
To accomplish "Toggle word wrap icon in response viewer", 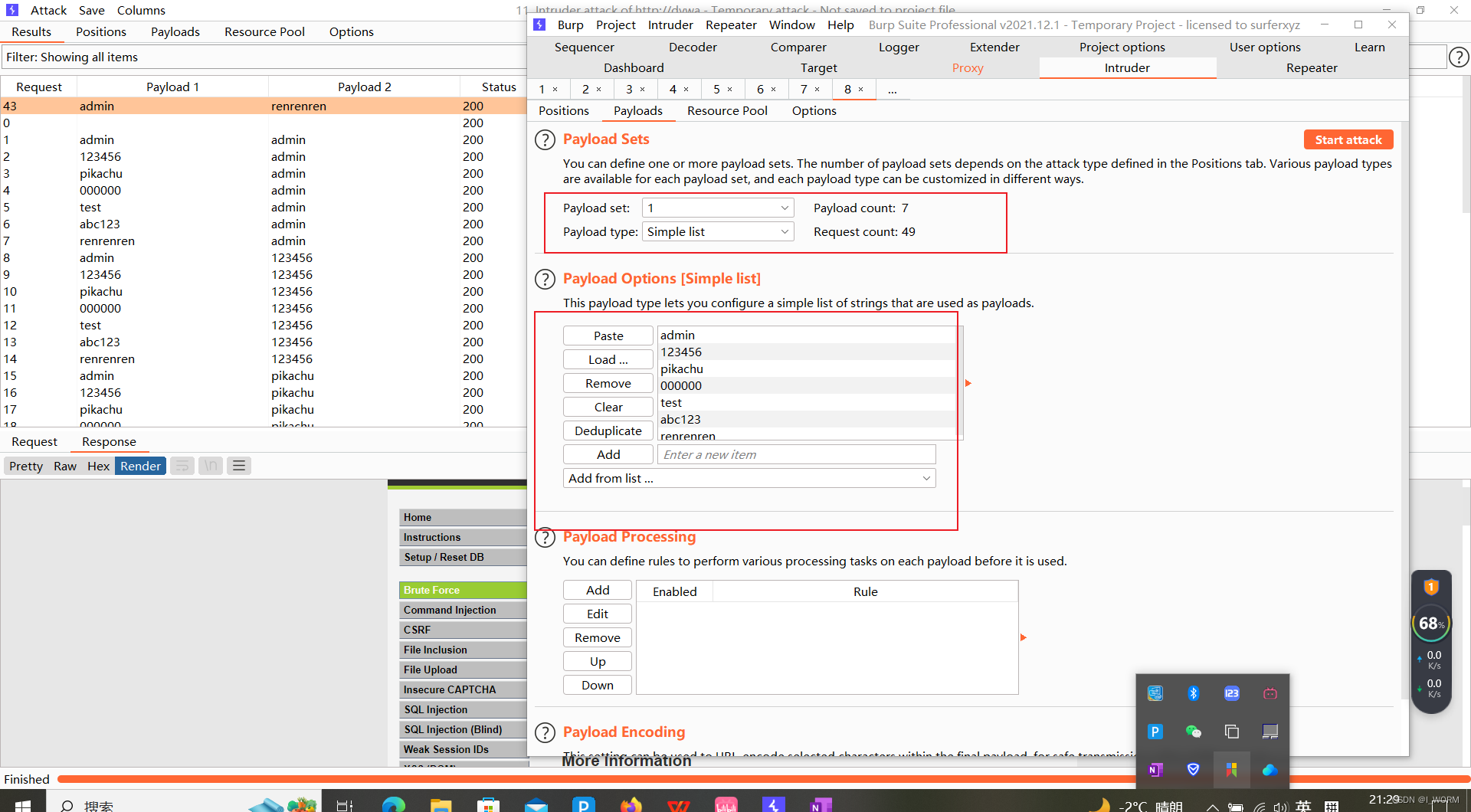I will [182, 466].
